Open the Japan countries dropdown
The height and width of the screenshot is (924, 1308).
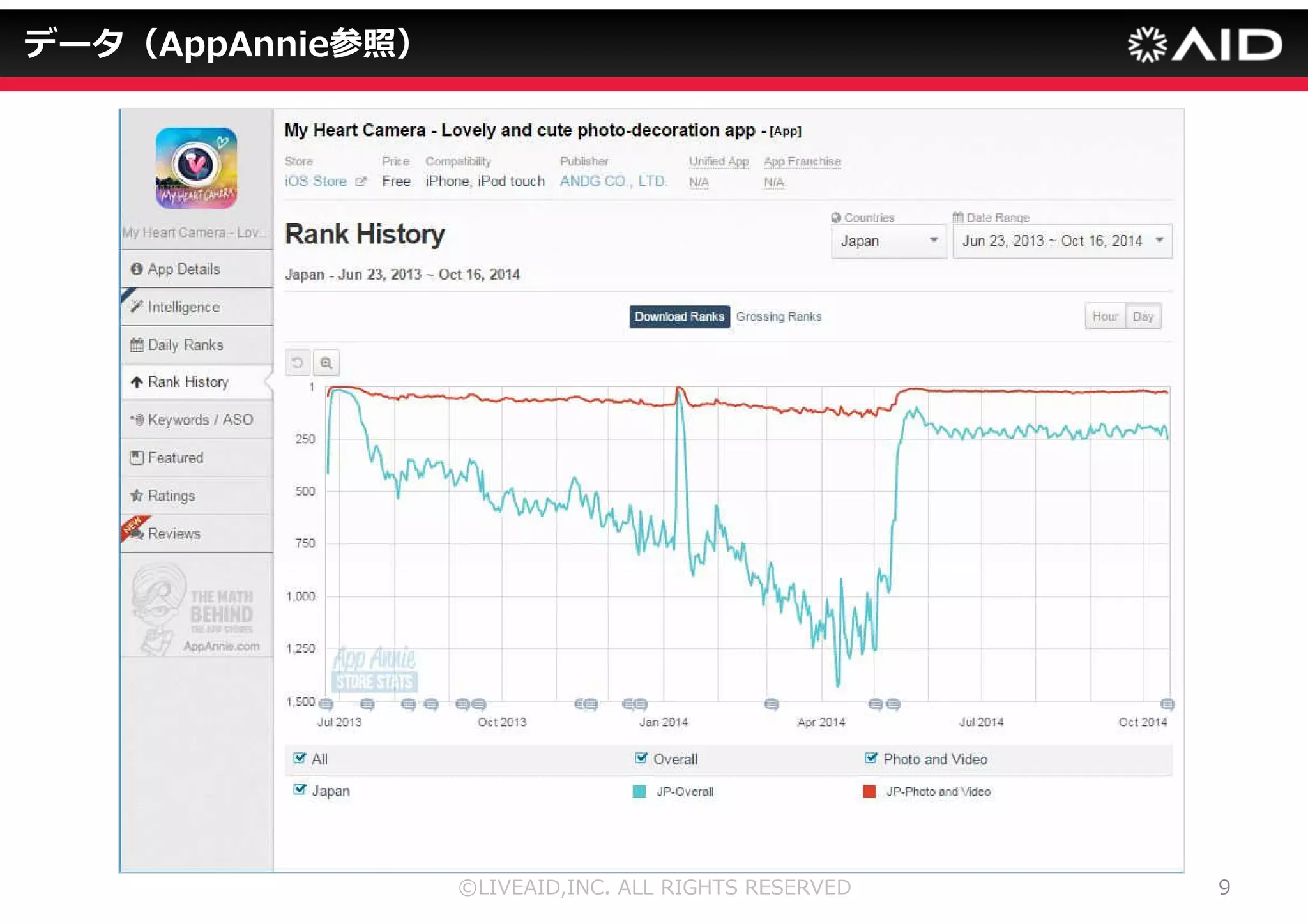click(888, 241)
